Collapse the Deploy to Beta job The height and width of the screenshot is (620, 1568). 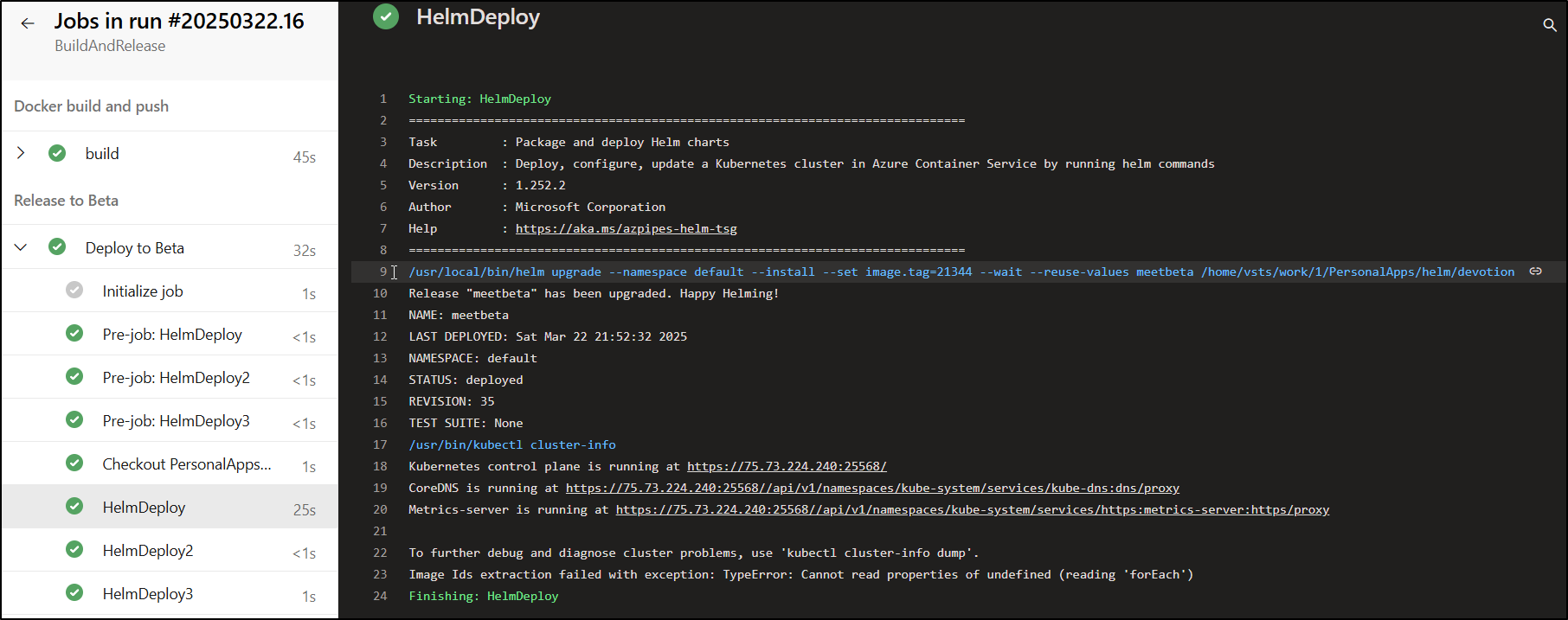21,247
